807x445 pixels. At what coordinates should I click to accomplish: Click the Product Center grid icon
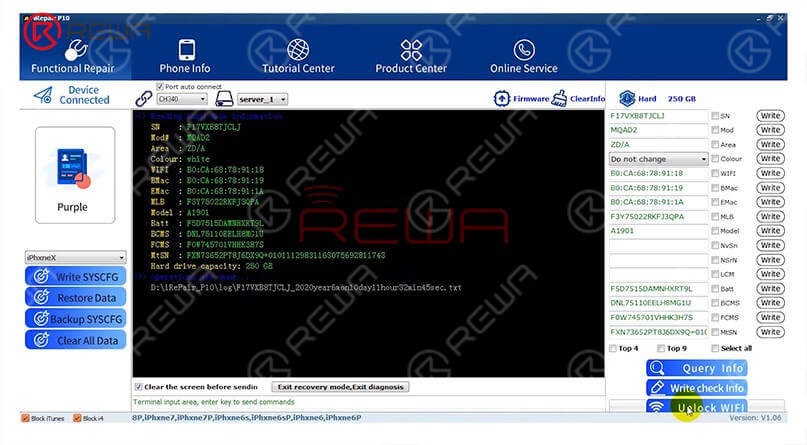pos(411,50)
